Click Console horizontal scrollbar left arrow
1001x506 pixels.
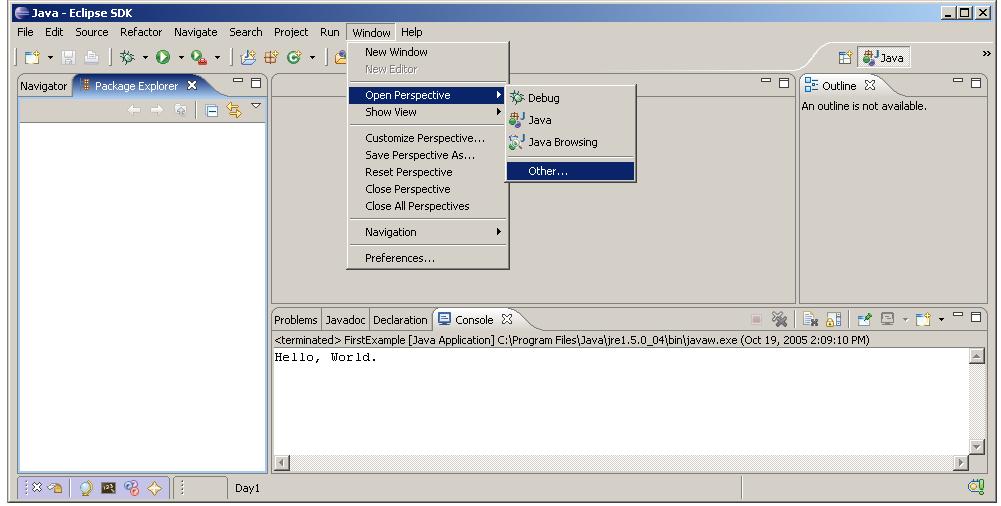[x=282, y=463]
